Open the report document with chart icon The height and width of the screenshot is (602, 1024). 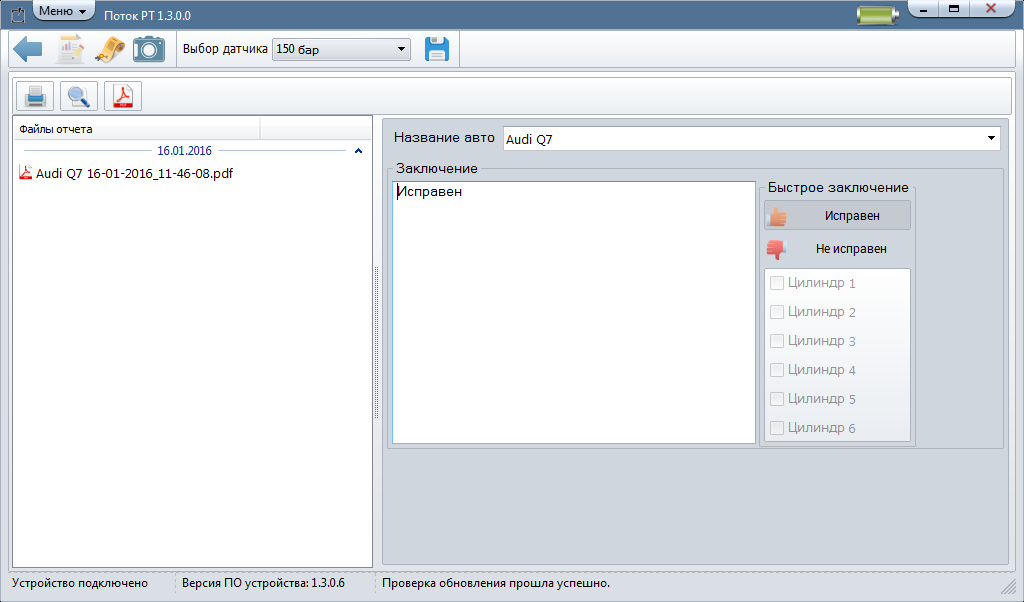click(69, 49)
